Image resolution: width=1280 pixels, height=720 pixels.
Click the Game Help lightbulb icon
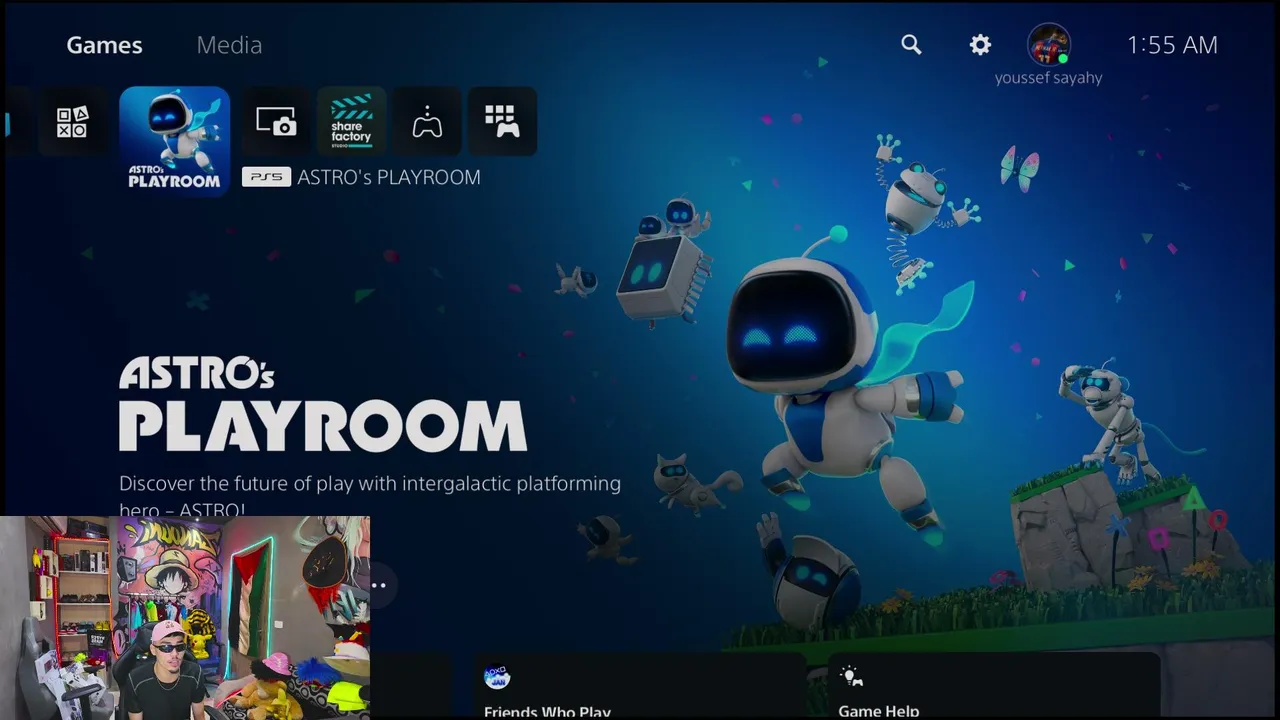[851, 677]
